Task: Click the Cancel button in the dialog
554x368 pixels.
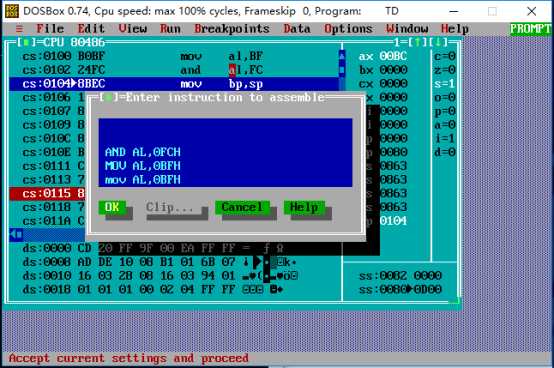Action: click(x=242, y=207)
